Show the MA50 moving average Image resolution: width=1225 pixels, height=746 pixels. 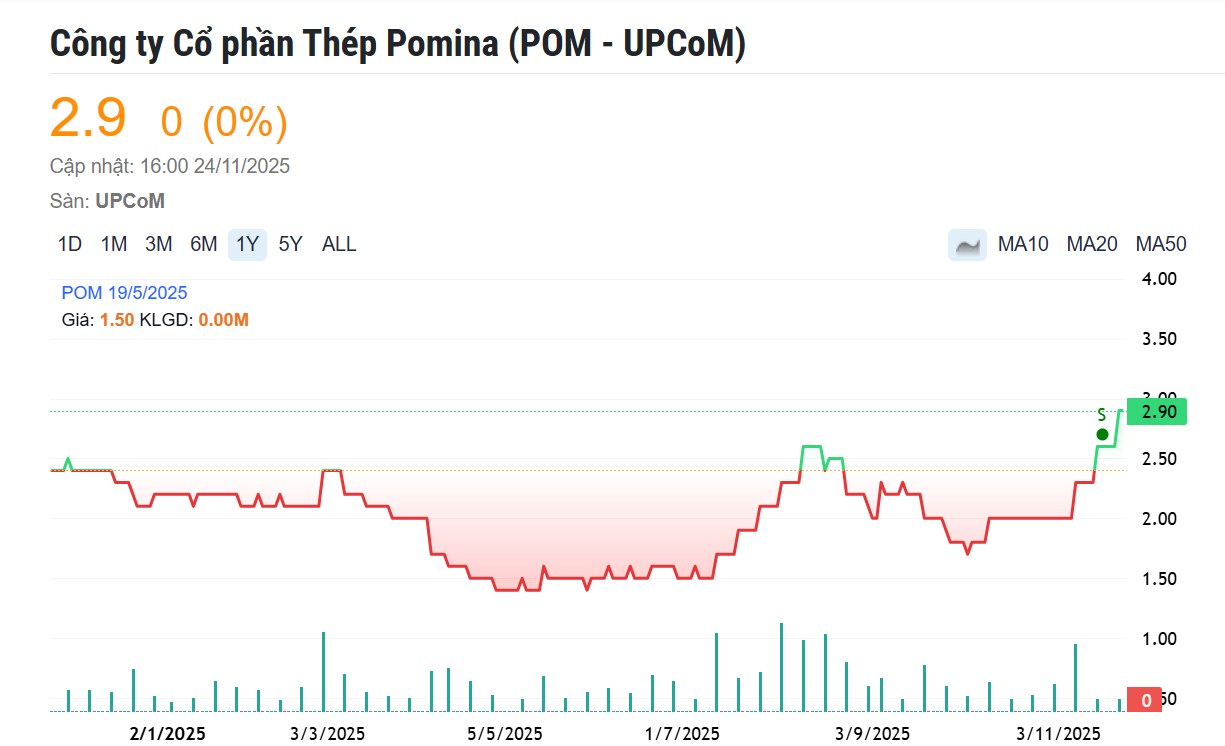pos(1160,245)
